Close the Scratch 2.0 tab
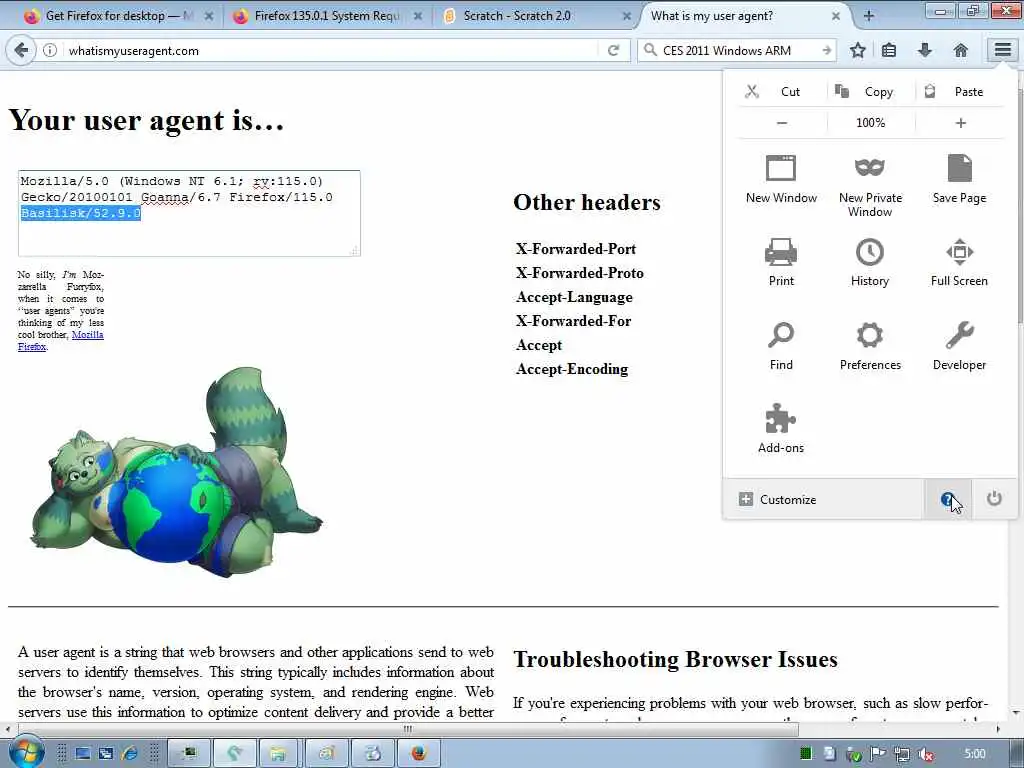The width and height of the screenshot is (1024, 768). tap(626, 16)
